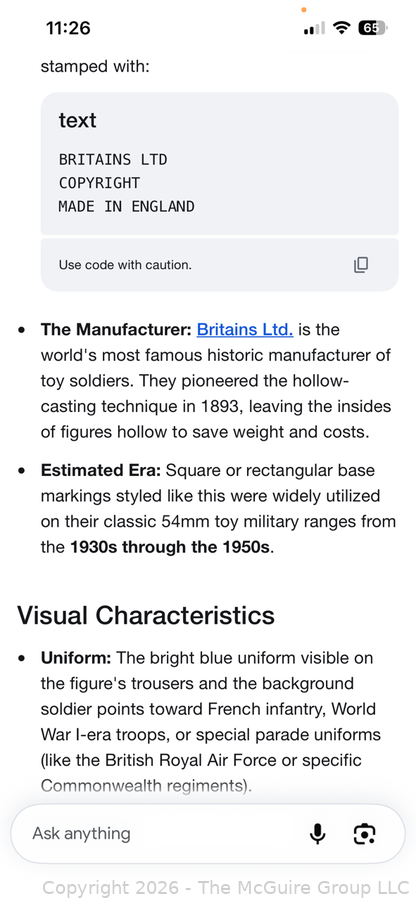Open the camera lens search icon
The image size is (416, 900).
pos(365,833)
